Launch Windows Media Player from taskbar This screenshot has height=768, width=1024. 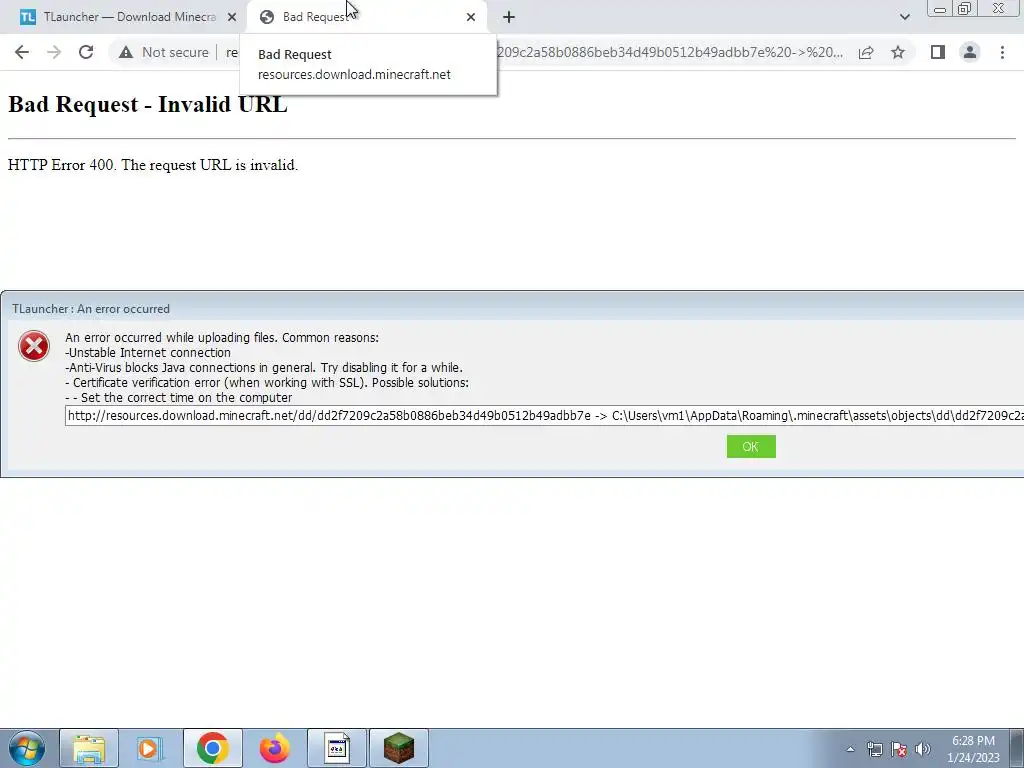coord(150,748)
